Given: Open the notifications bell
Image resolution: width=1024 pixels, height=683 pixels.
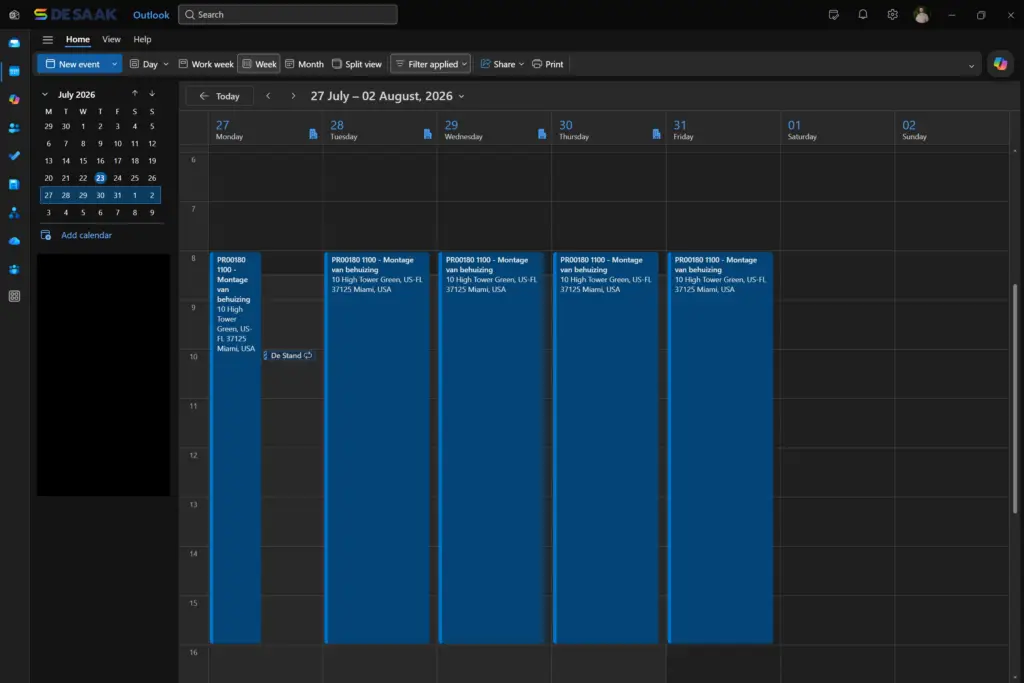Looking at the screenshot, I should point(863,14).
